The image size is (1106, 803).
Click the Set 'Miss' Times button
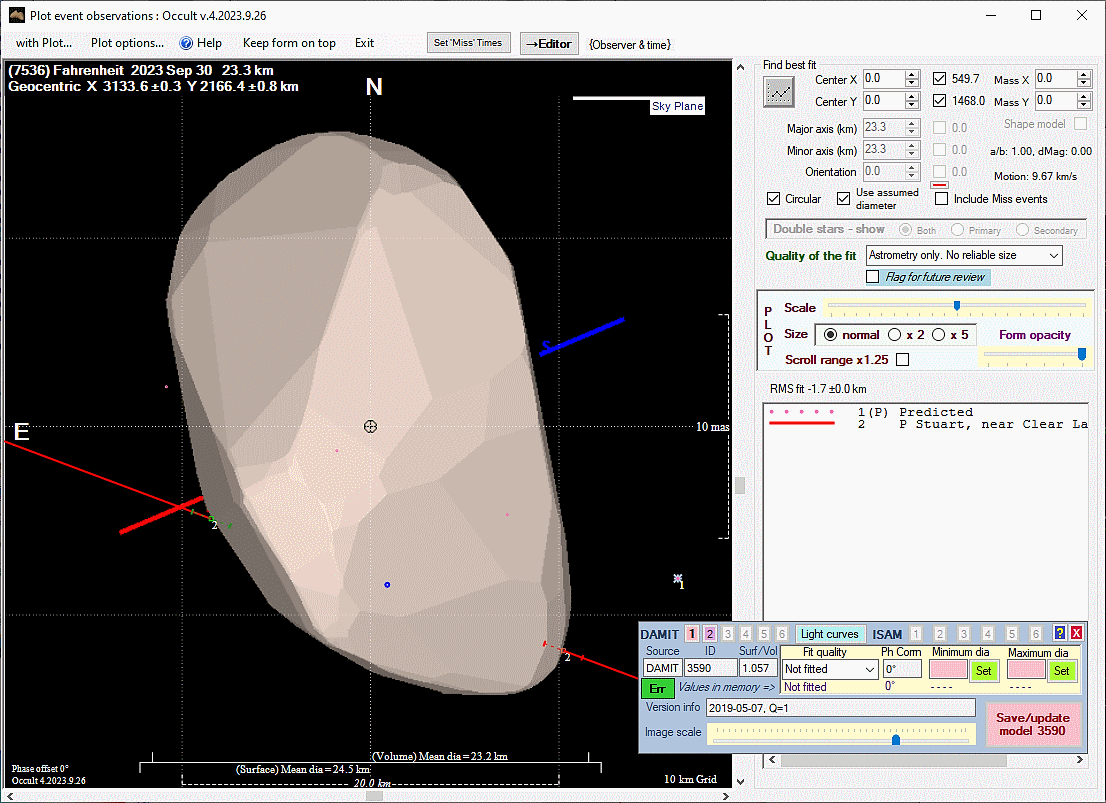point(468,43)
